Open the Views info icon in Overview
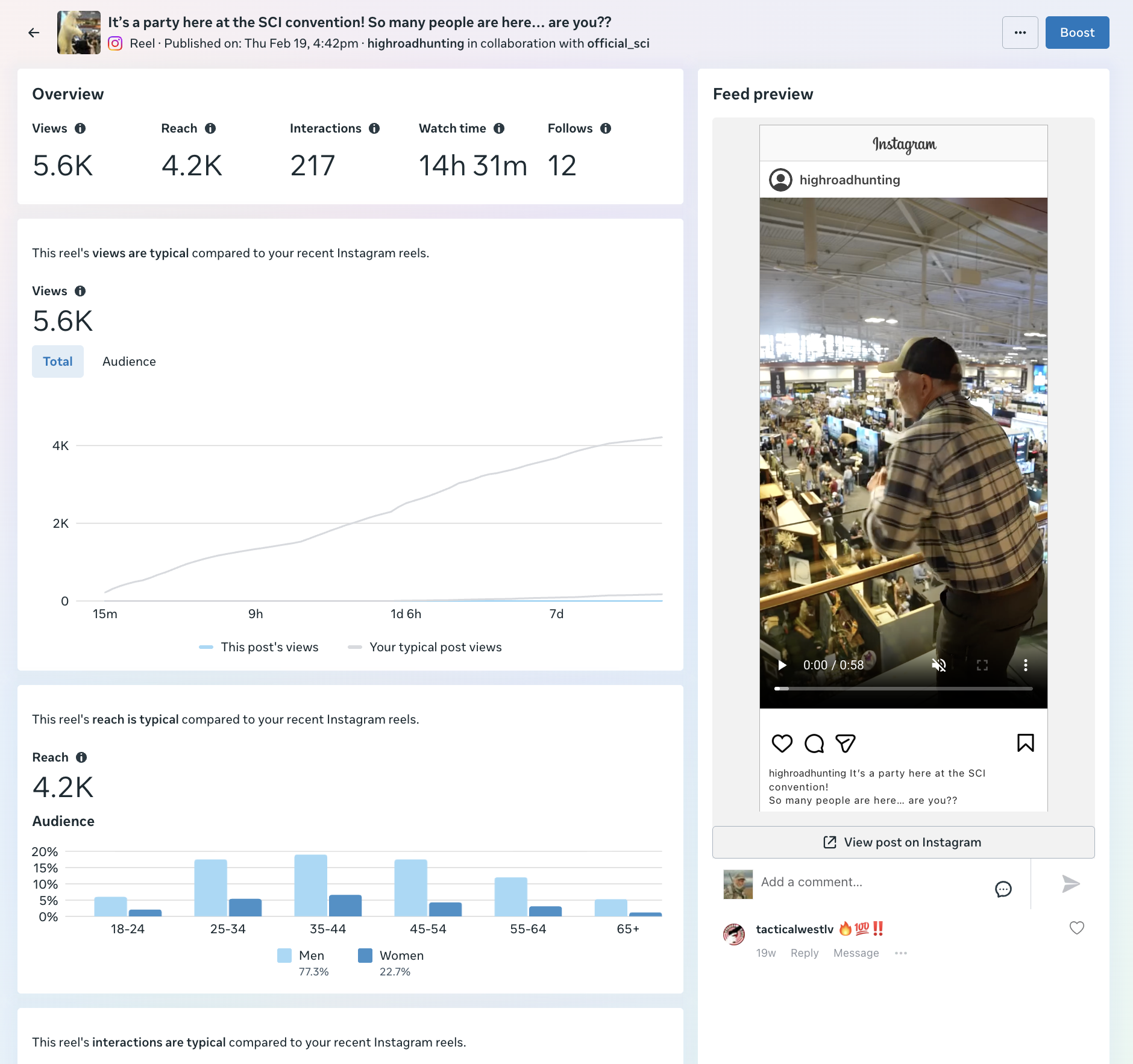 [80, 128]
